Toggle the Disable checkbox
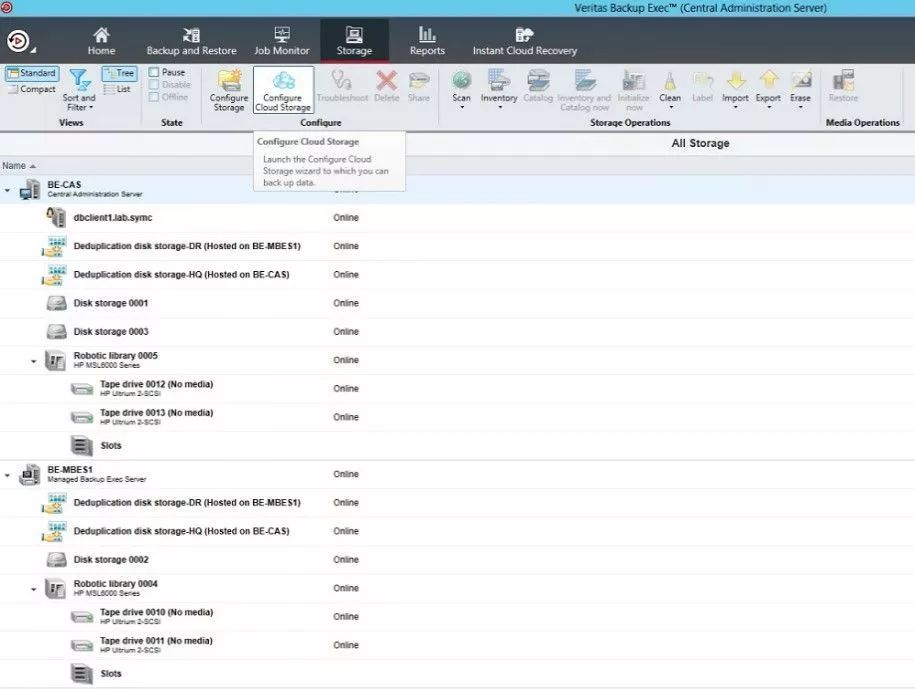 [x=154, y=85]
